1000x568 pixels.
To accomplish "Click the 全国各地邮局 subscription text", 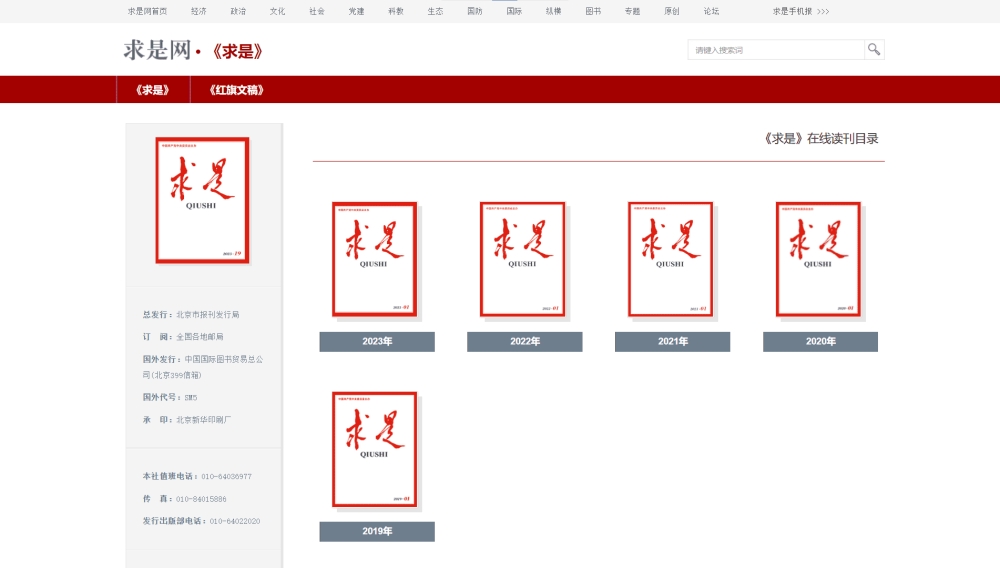I will (200, 337).
